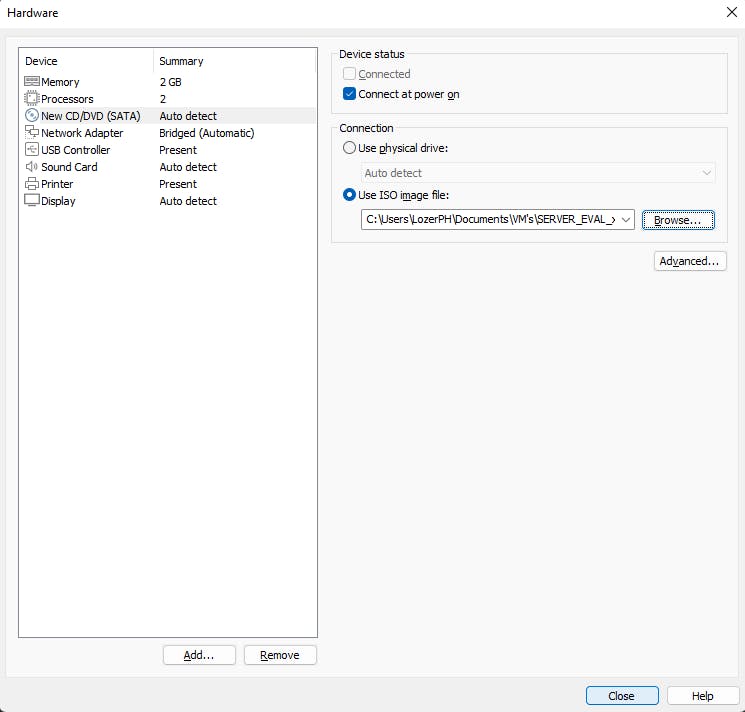
Task: Click Present summary in USB Controller row
Action: tap(178, 150)
